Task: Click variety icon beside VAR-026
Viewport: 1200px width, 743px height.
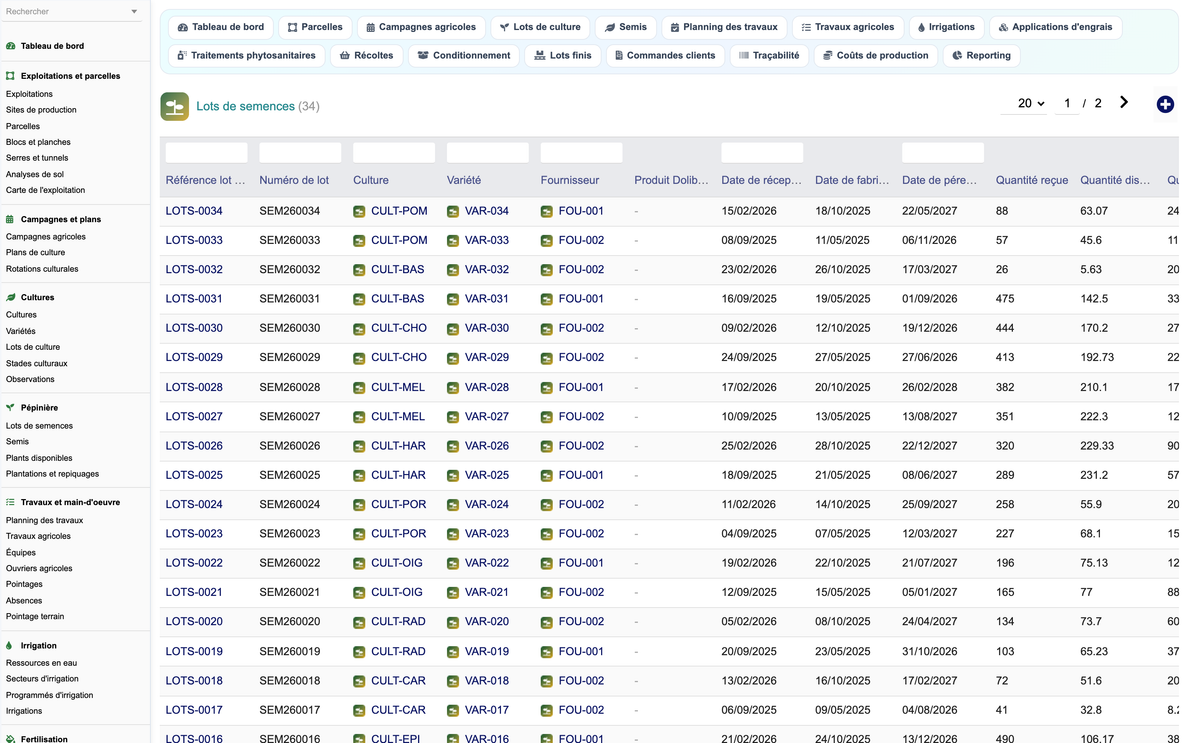Action: coord(453,446)
